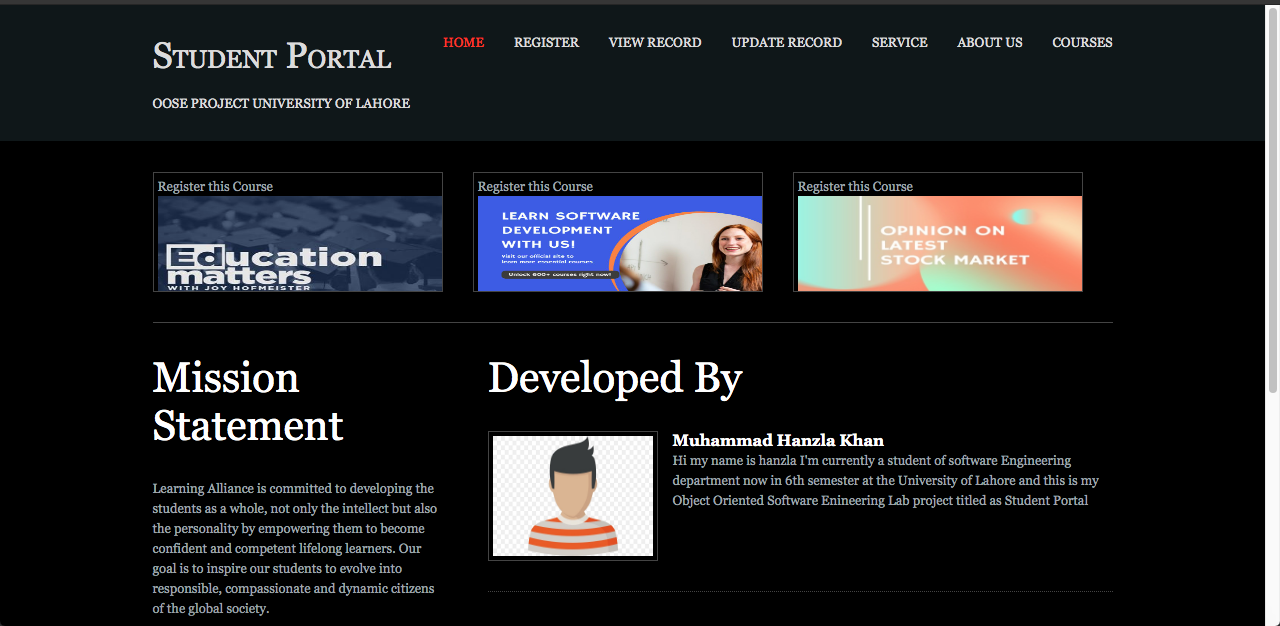
Task: Click 'Register this Course' above Education Matters banner
Action: point(214,186)
